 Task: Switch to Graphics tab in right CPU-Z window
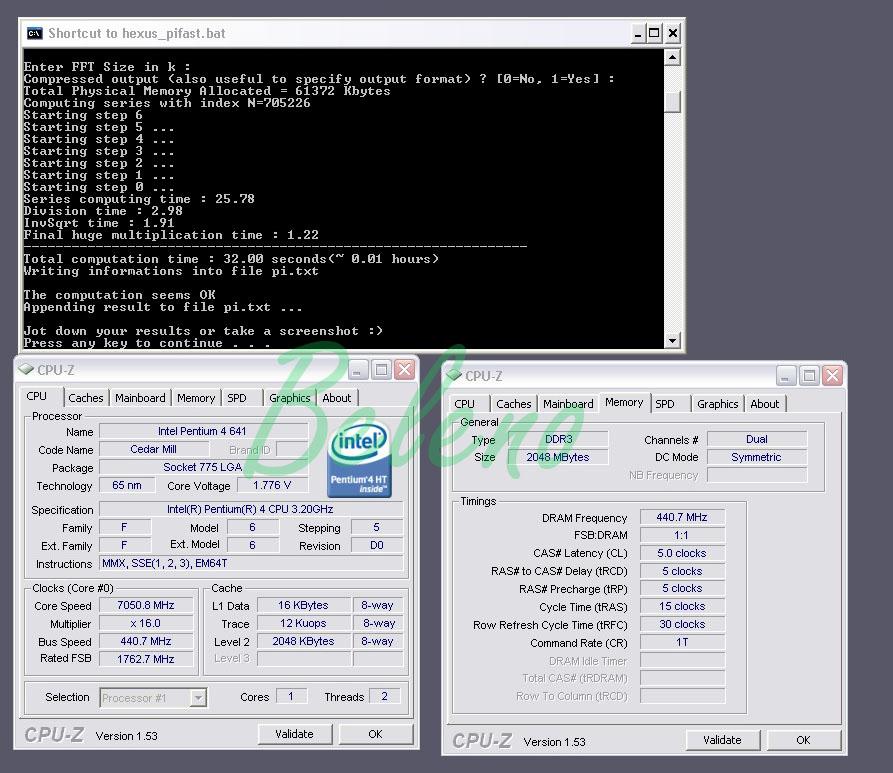pyautogui.click(x=718, y=403)
